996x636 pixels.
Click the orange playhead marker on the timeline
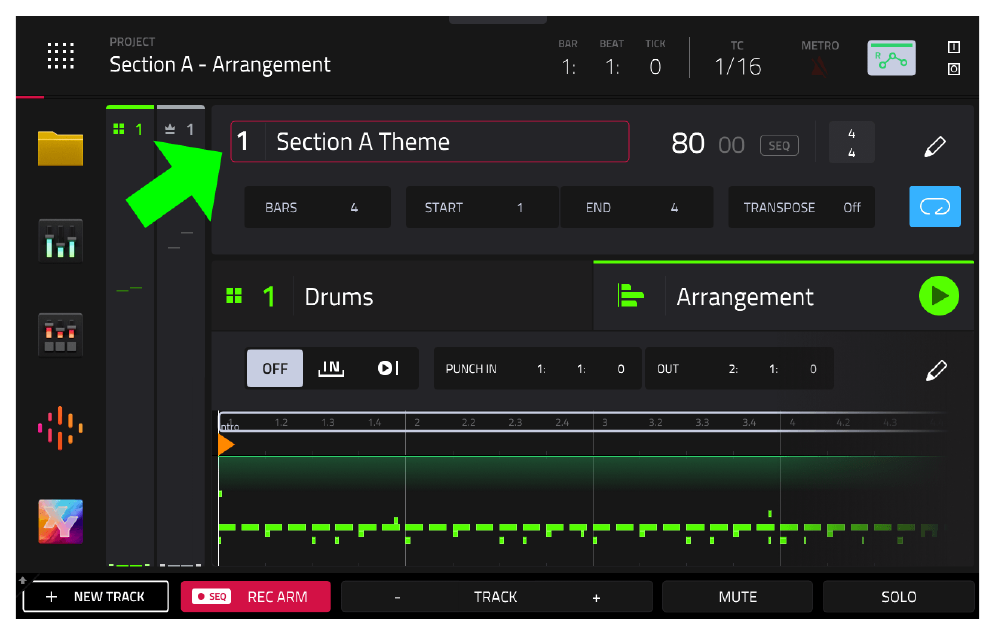[225, 444]
